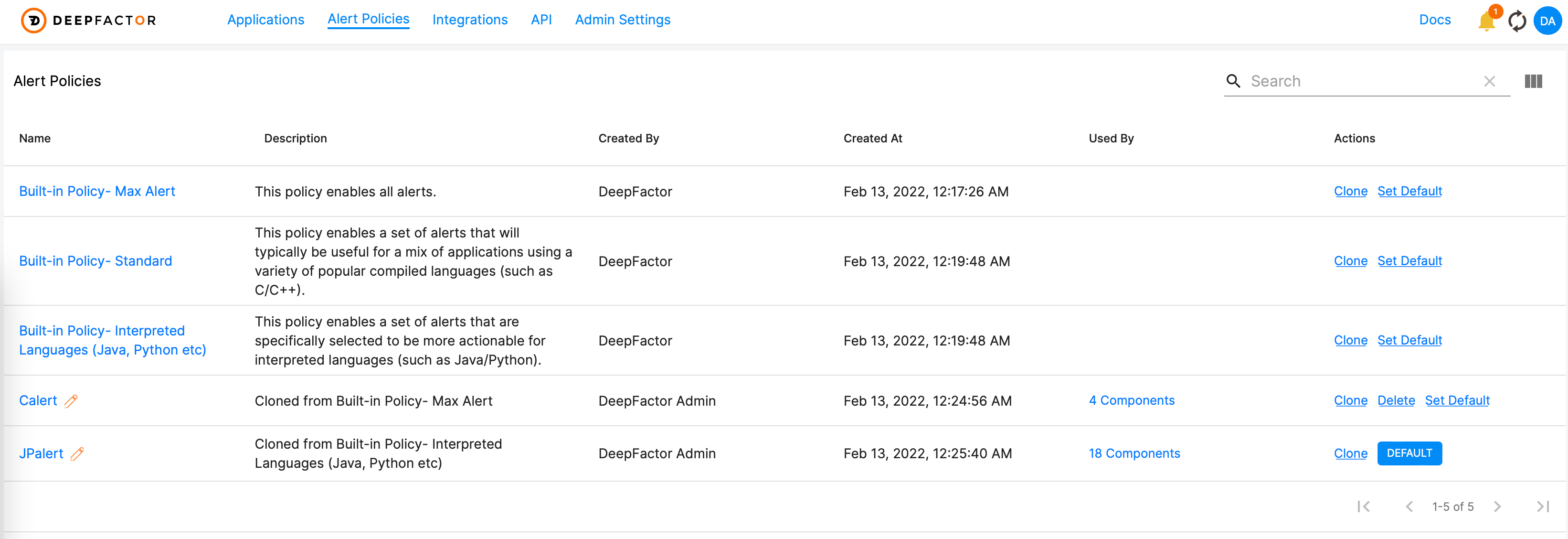Click 'Feb 13, 2022, 12:17:26 AM' cell
The image size is (1568, 539).
pos(926,192)
